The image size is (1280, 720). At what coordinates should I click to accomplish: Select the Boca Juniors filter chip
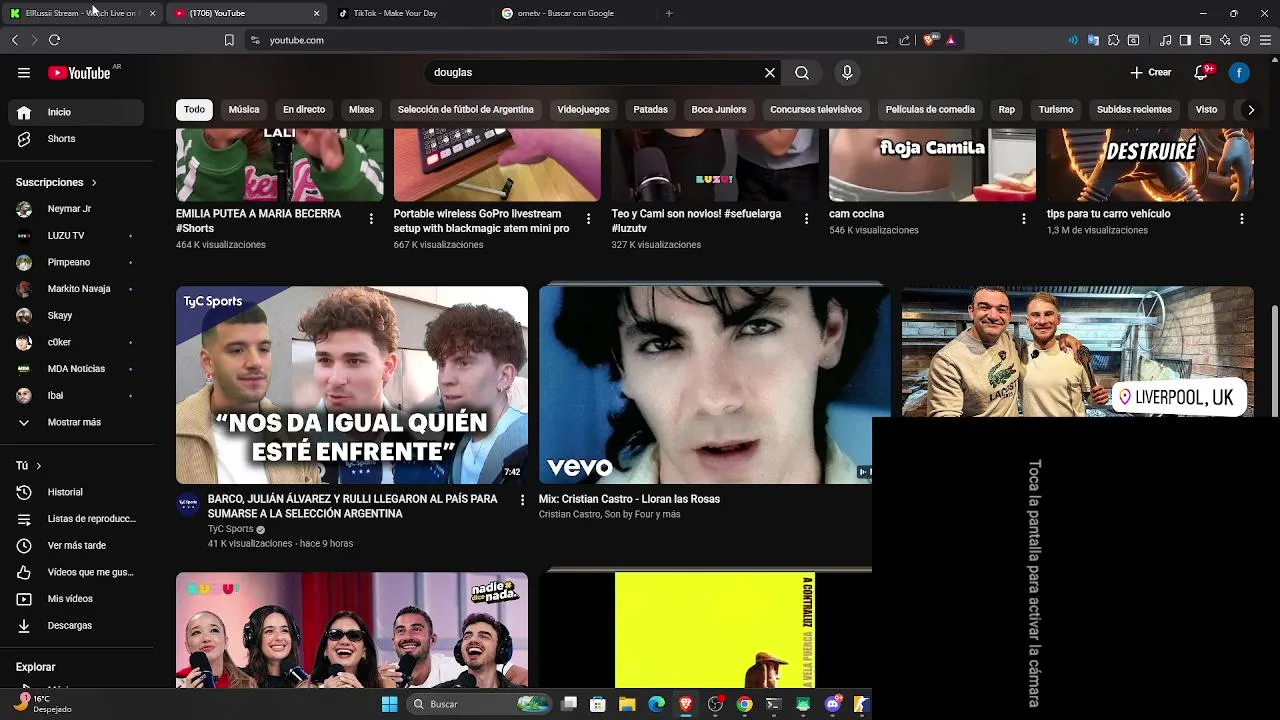(x=719, y=110)
